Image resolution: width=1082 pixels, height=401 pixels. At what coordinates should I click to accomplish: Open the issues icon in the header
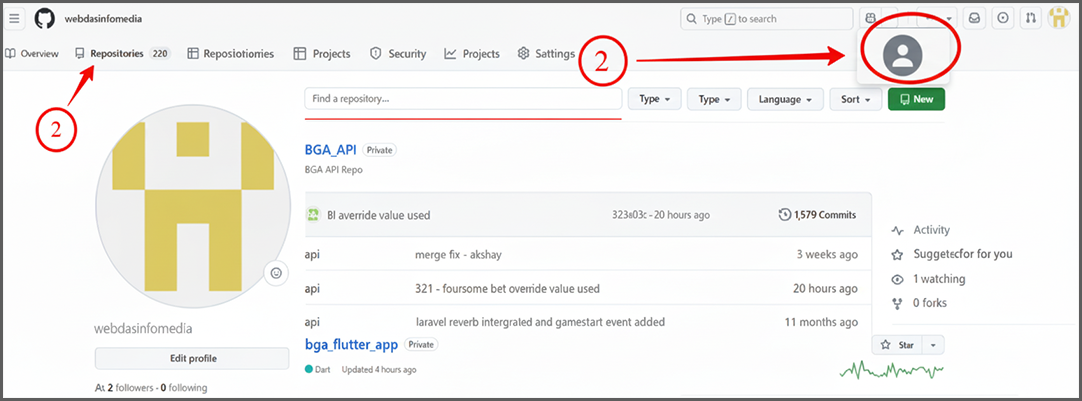1003,19
